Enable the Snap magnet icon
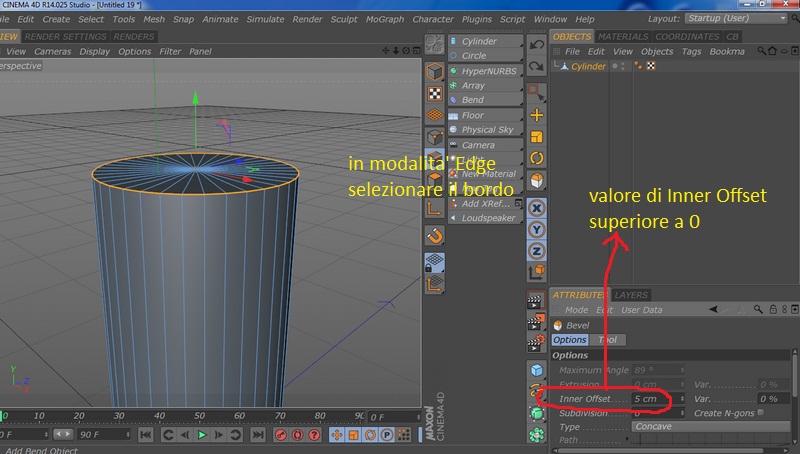The image size is (800, 454). click(x=435, y=236)
